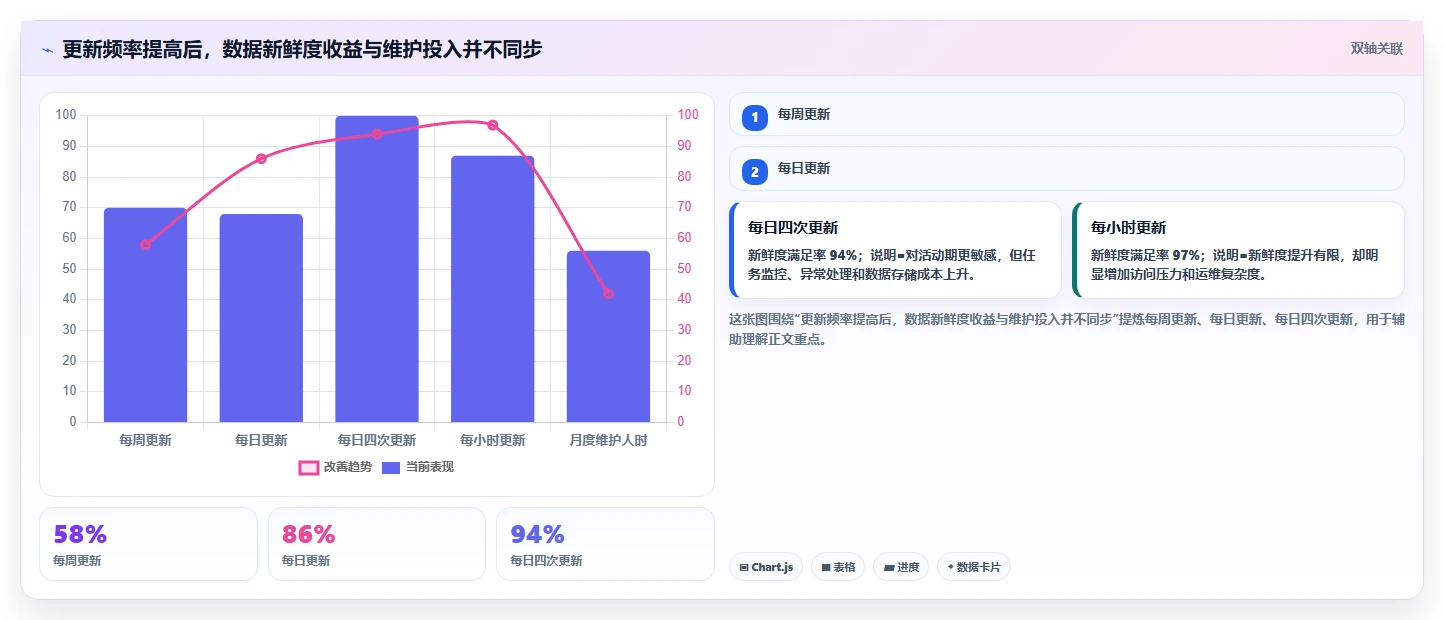Select the 每日四次更新 detail card
This screenshot has width=1444, height=620.
895,250
